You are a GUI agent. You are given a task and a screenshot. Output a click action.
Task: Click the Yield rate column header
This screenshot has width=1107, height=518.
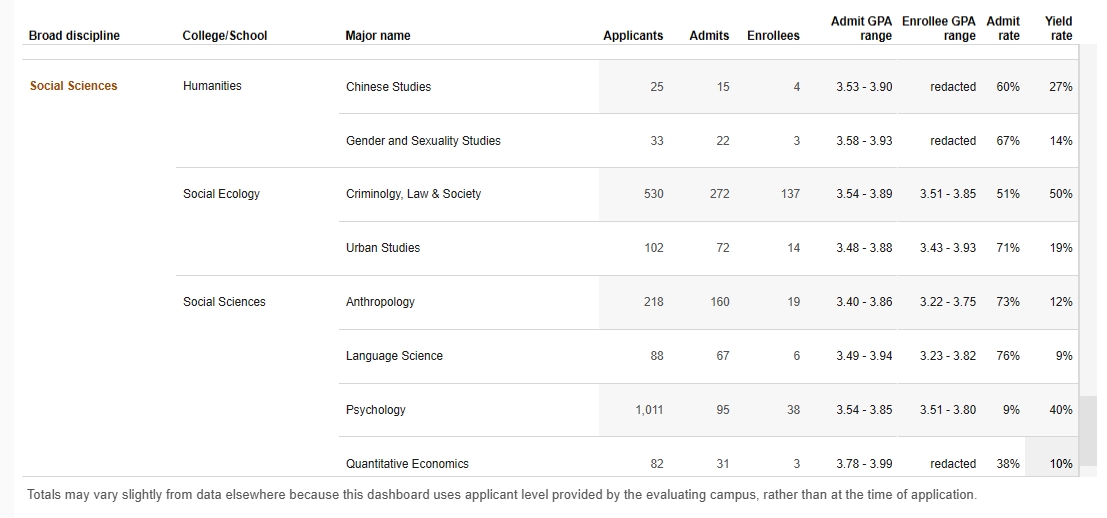tap(1058, 28)
